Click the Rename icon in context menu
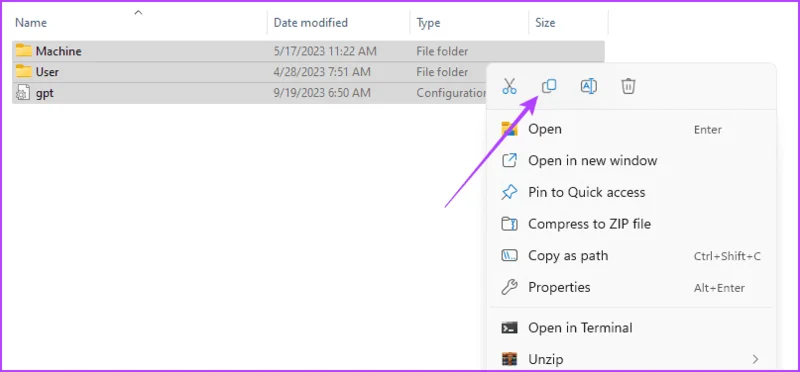Viewport: 800px width, 372px height. [x=589, y=86]
